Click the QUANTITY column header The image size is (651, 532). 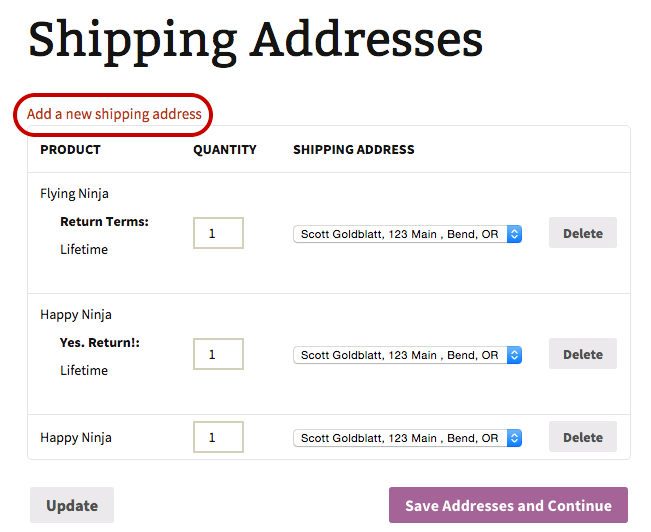point(225,149)
